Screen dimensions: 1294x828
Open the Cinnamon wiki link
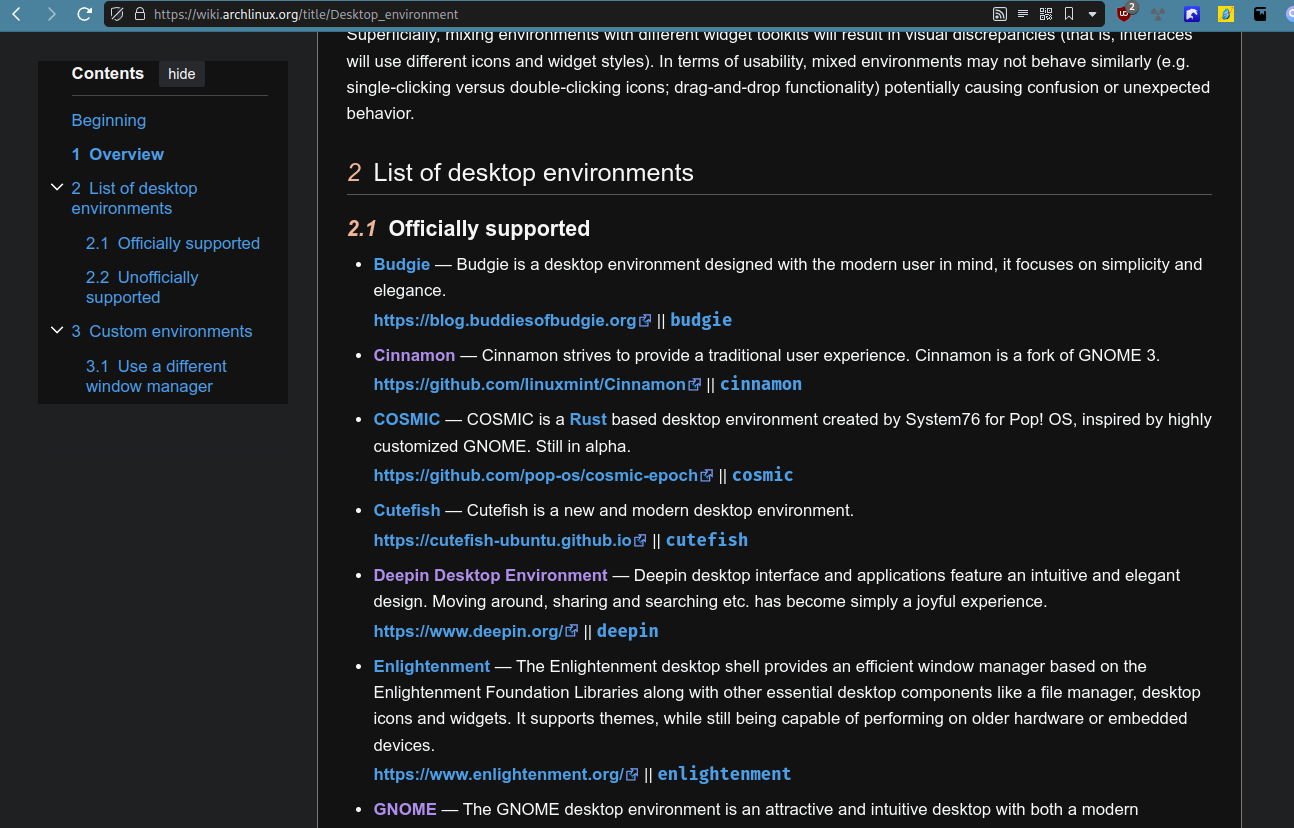[x=414, y=355]
